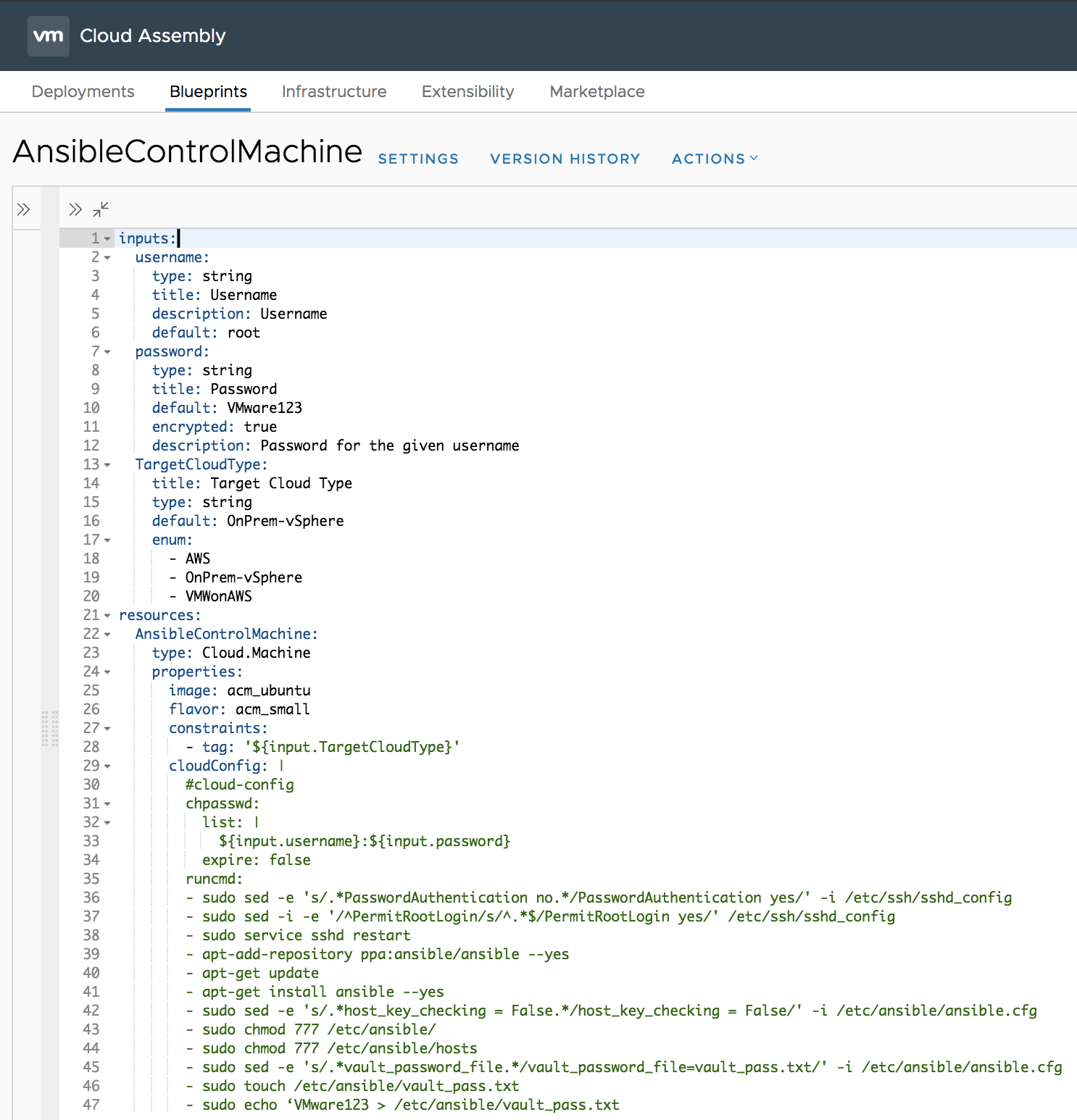Open the Blueprints tab

click(x=208, y=91)
